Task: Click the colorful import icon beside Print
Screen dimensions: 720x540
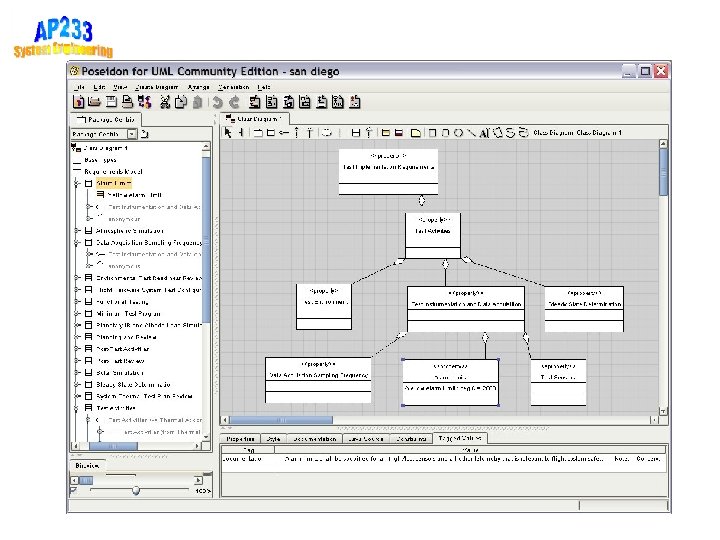Action: pyautogui.click(x=145, y=102)
